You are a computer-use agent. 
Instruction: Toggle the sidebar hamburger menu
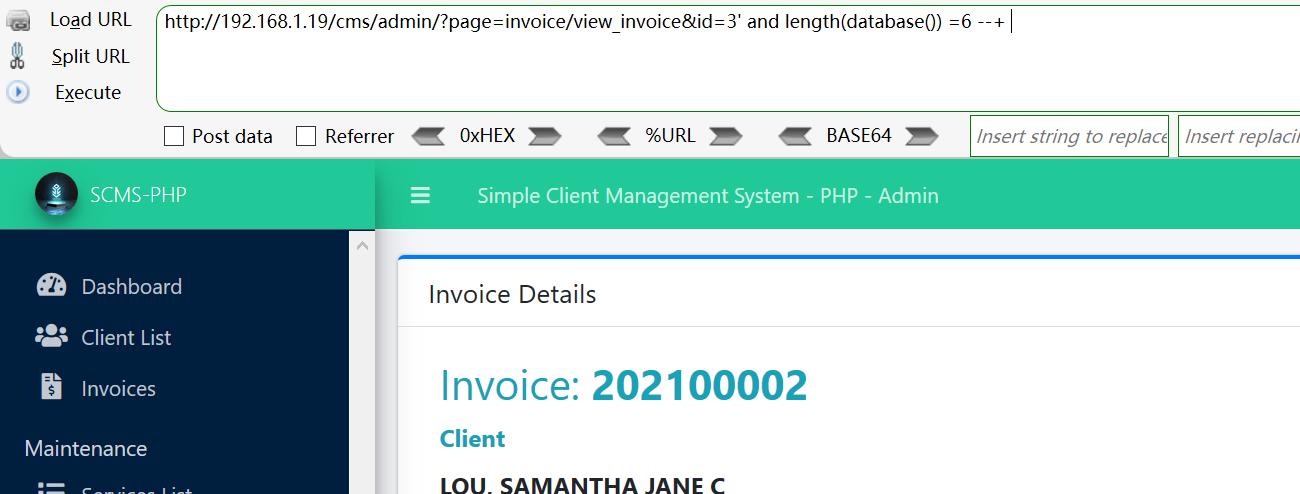click(x=420, y=196)
